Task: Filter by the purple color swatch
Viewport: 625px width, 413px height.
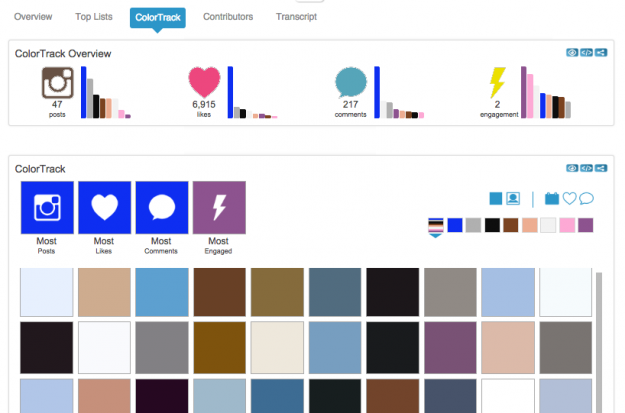Action: (586, 225)
